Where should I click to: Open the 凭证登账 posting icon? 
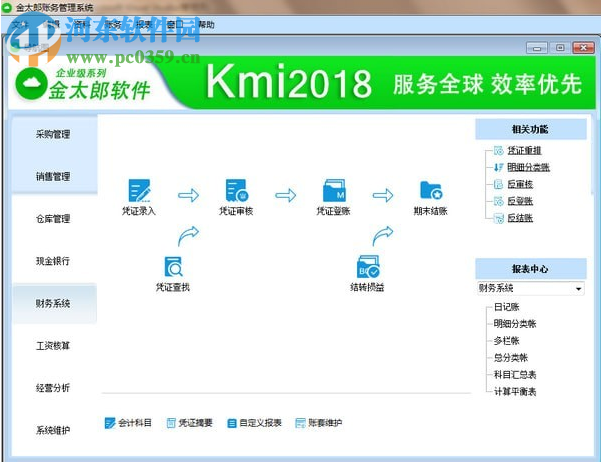click(334, 190)
